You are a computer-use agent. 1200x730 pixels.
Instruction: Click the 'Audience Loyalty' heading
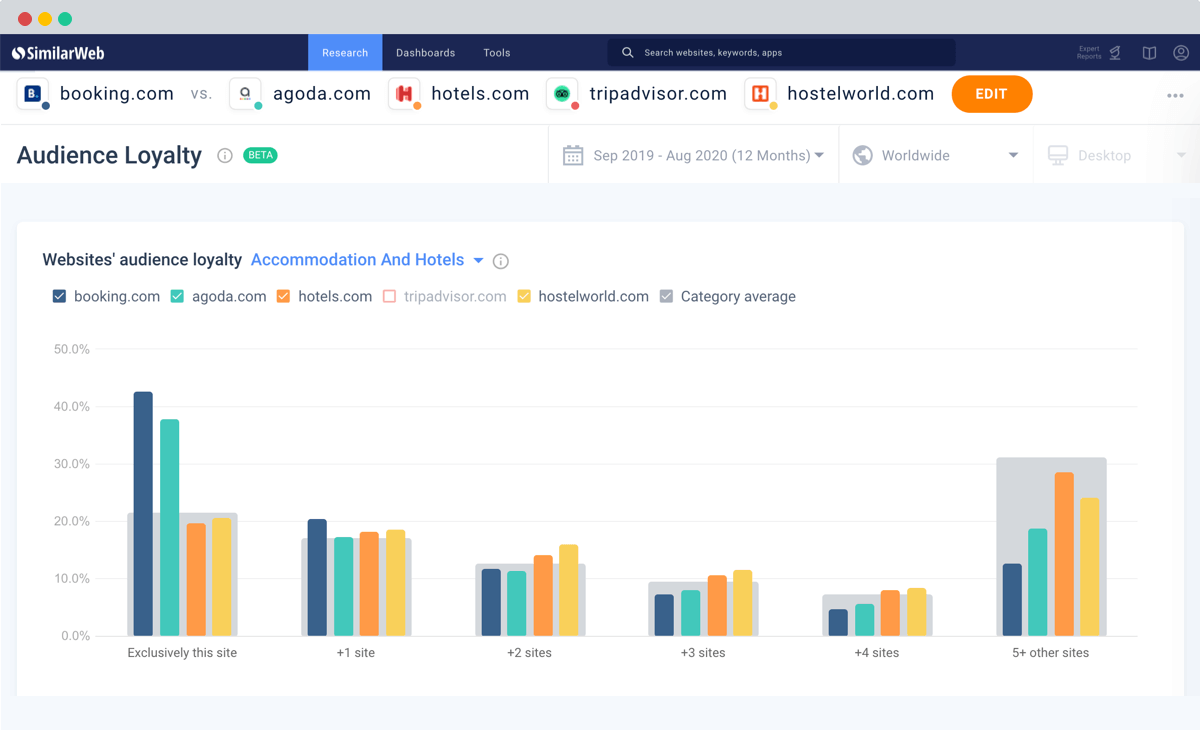109,155
